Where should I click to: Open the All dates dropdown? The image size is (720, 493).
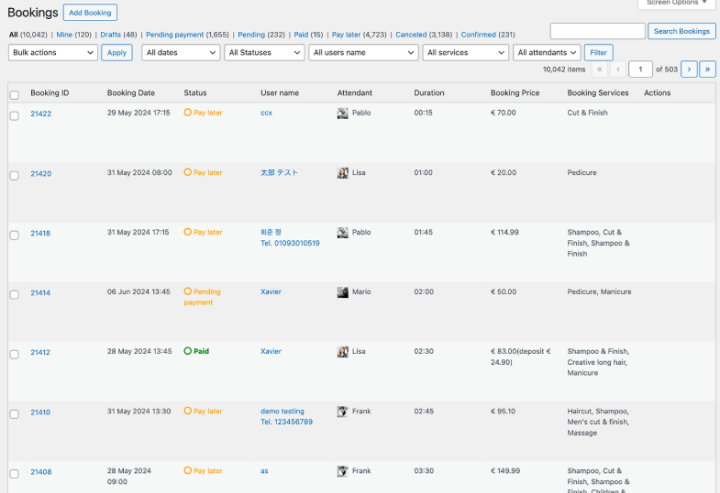181,53
